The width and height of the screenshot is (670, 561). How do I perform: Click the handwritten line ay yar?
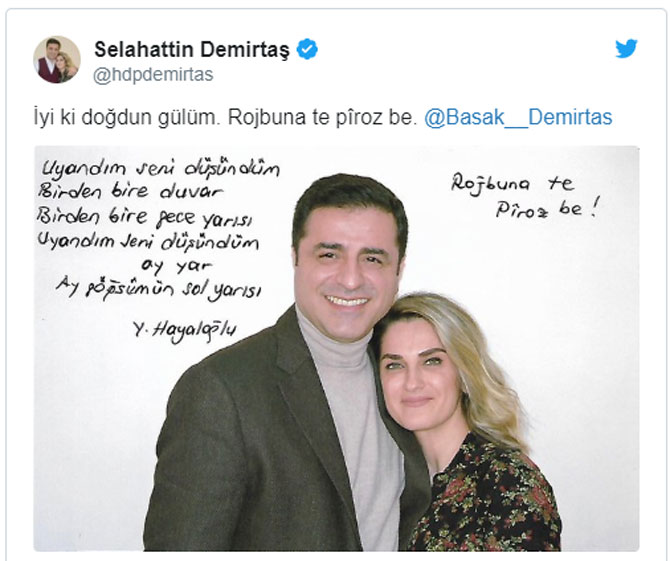176,266
